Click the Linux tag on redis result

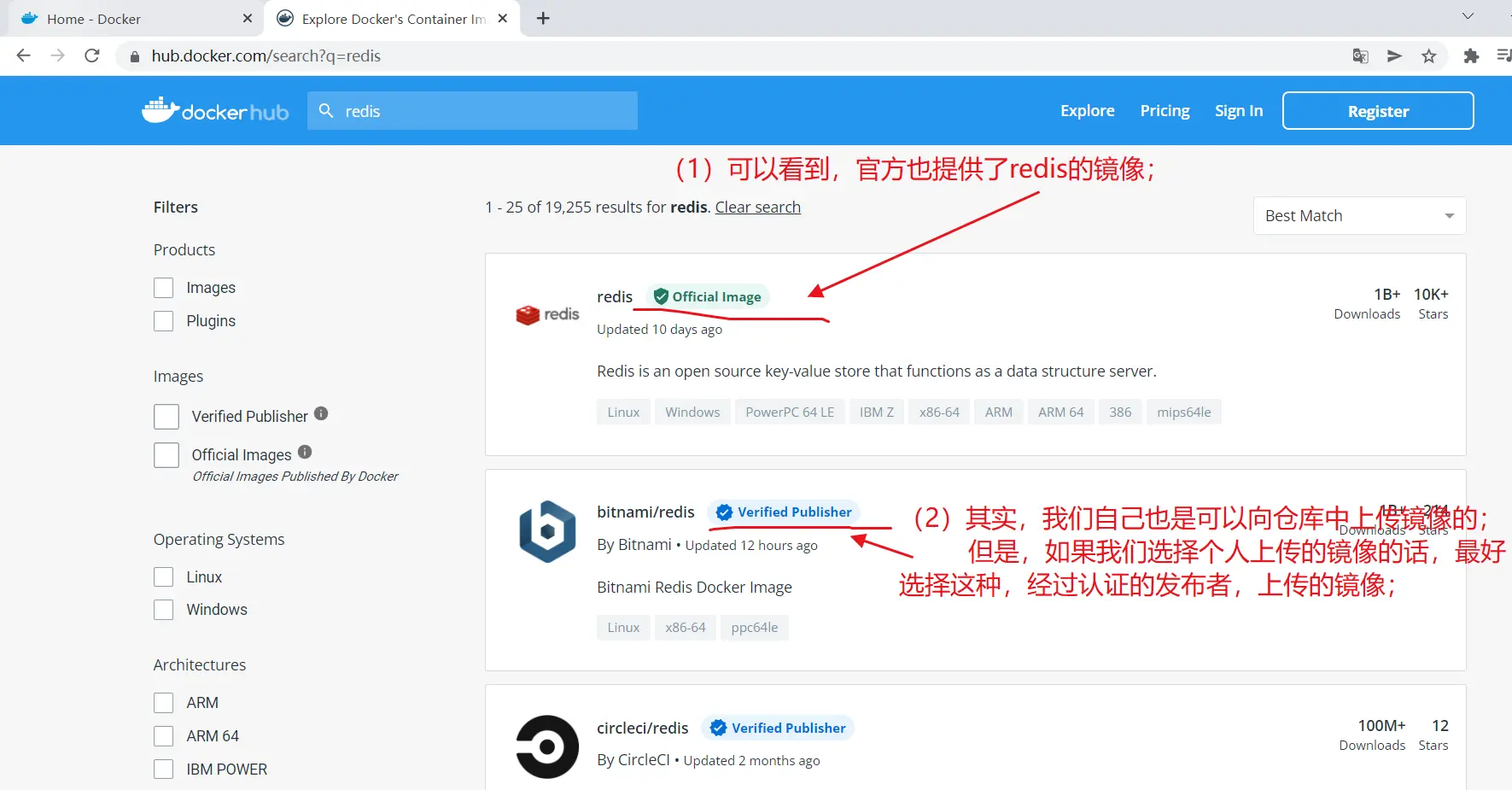click(623, 413)
